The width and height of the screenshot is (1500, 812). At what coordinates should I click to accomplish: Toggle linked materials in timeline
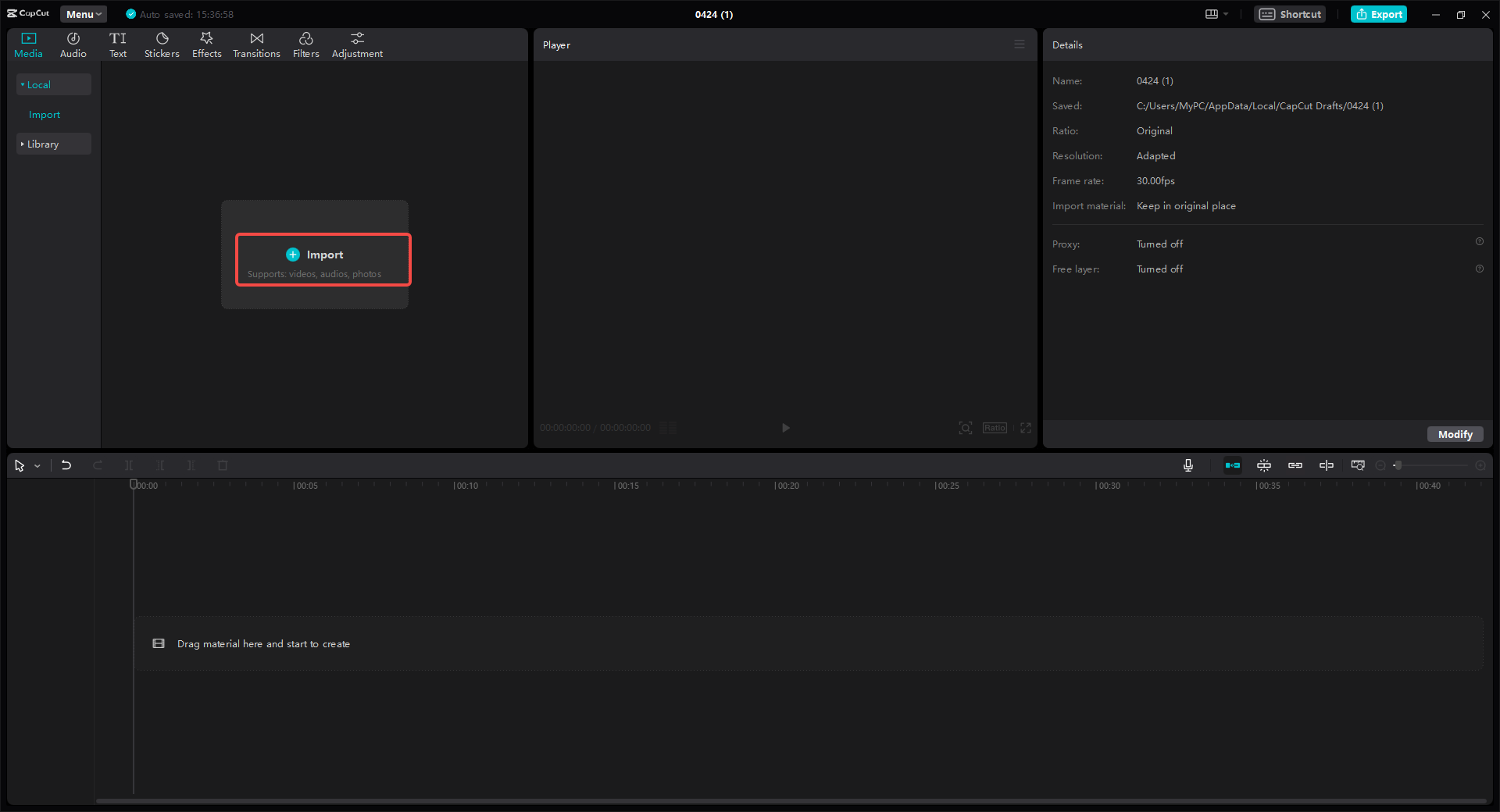(1295, 465)
